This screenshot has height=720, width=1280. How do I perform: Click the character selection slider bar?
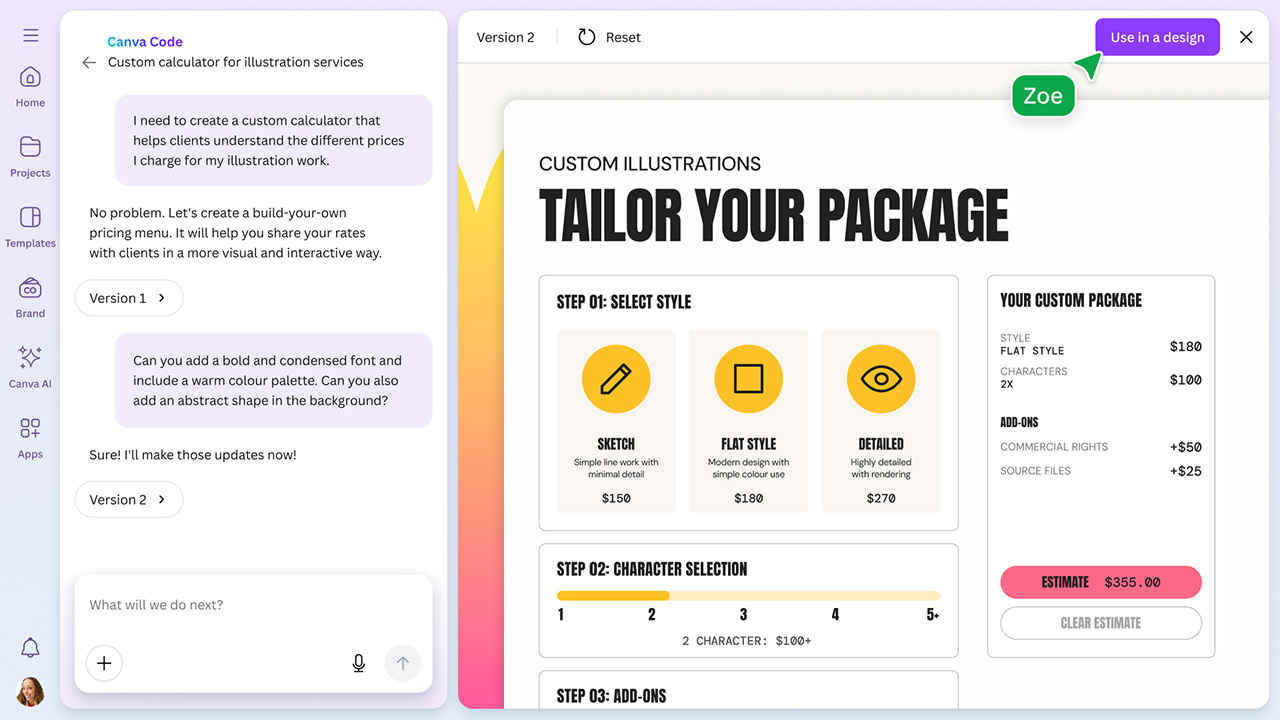tap(748, 595)
